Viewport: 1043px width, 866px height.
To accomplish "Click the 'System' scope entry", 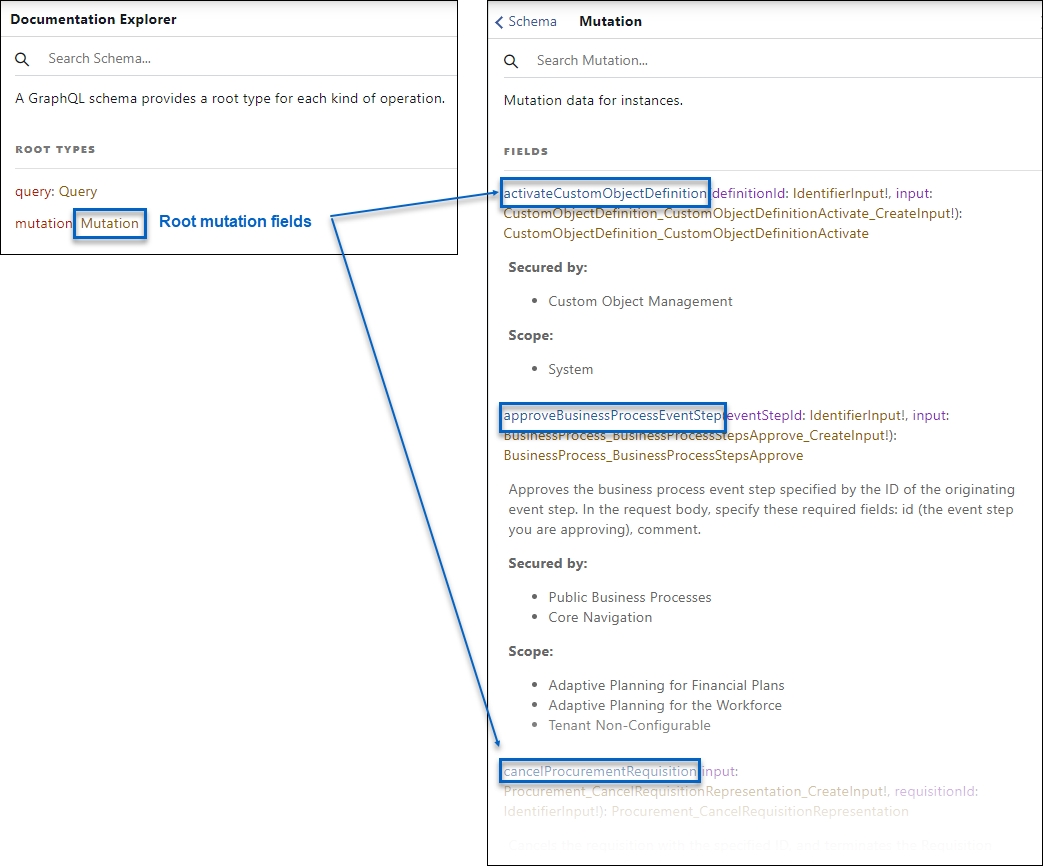I will coord(570,369).
